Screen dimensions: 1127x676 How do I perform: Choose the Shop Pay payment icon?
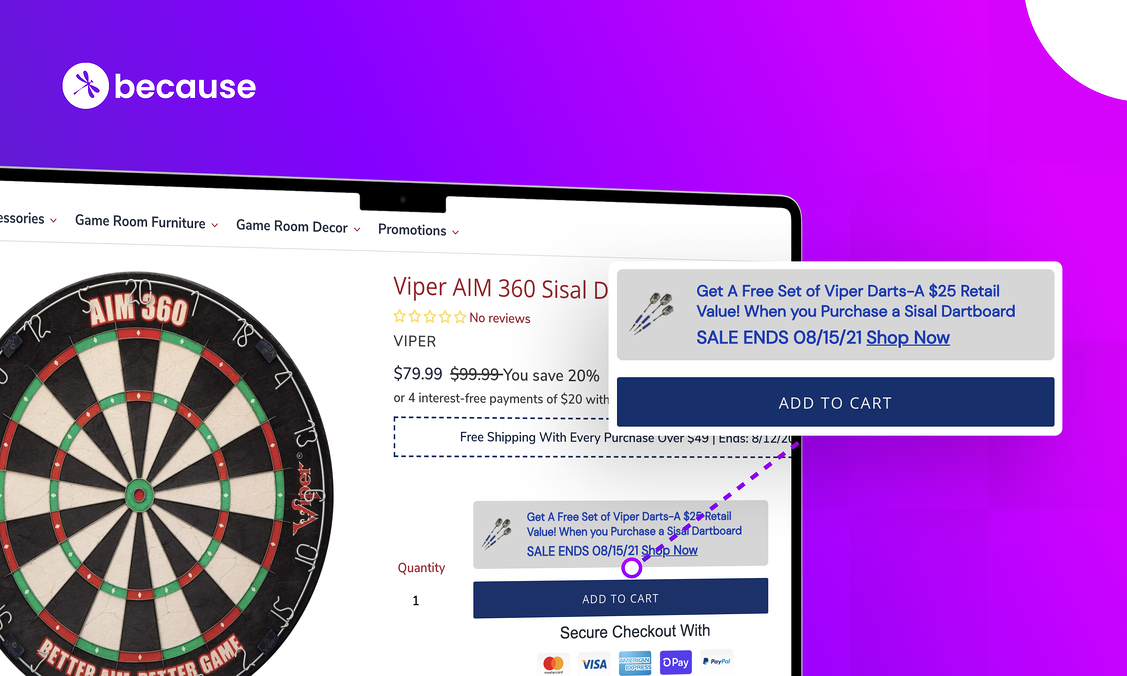[x=676, y=662]
